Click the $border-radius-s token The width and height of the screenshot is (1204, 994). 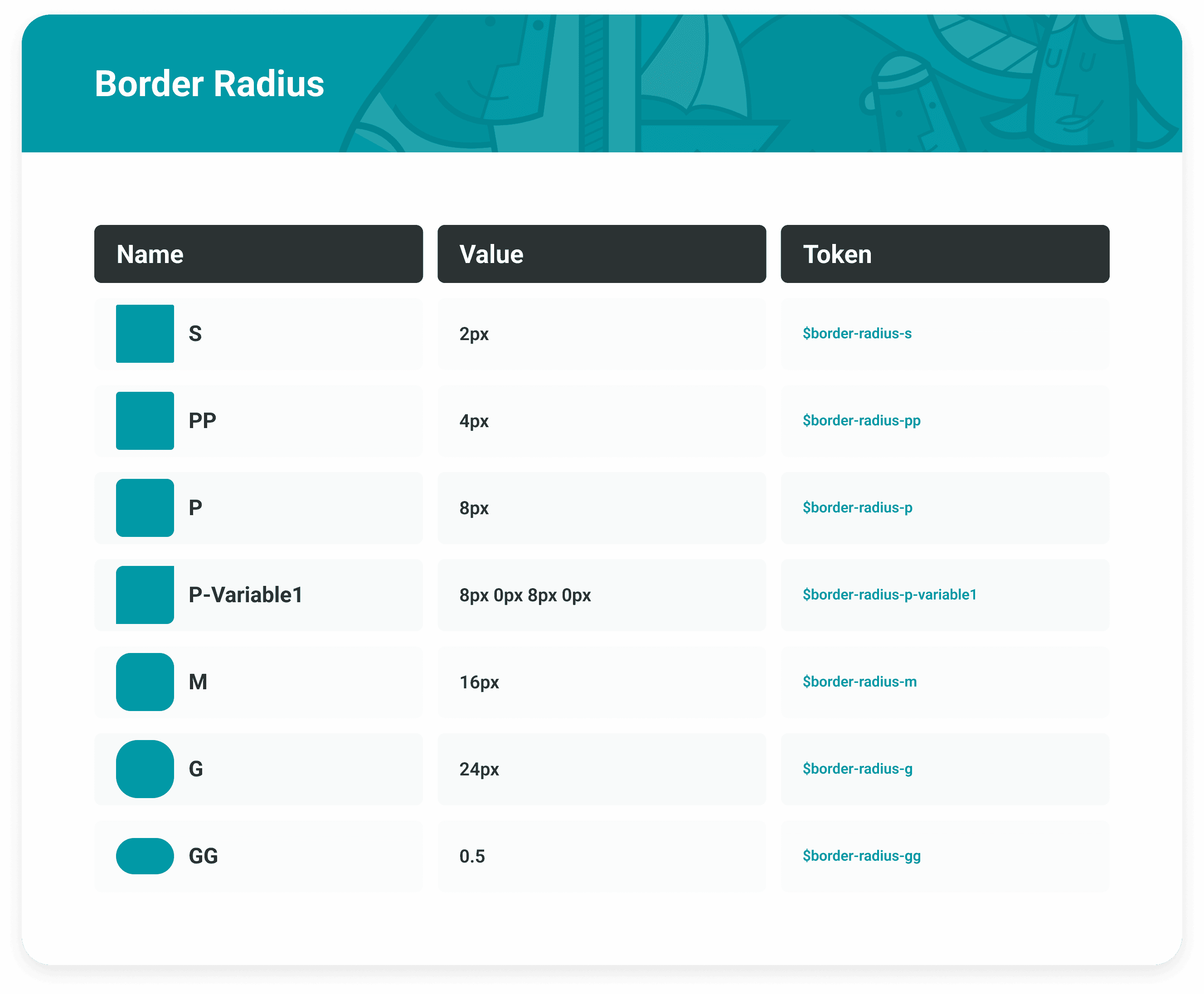(857, 333)
